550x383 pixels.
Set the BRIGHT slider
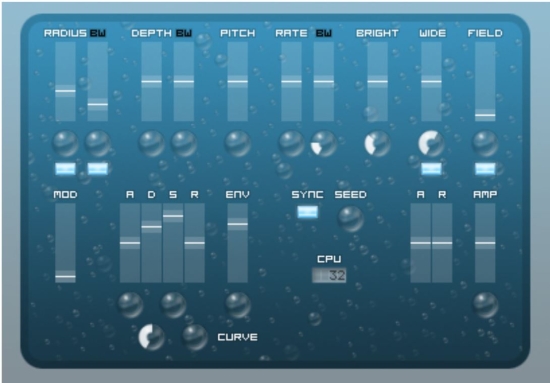[x=377, y=81]
